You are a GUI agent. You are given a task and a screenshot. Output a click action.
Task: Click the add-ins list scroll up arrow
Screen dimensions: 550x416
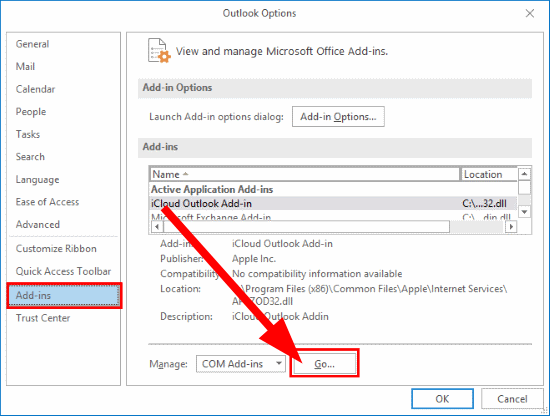[x=524, y=174]
